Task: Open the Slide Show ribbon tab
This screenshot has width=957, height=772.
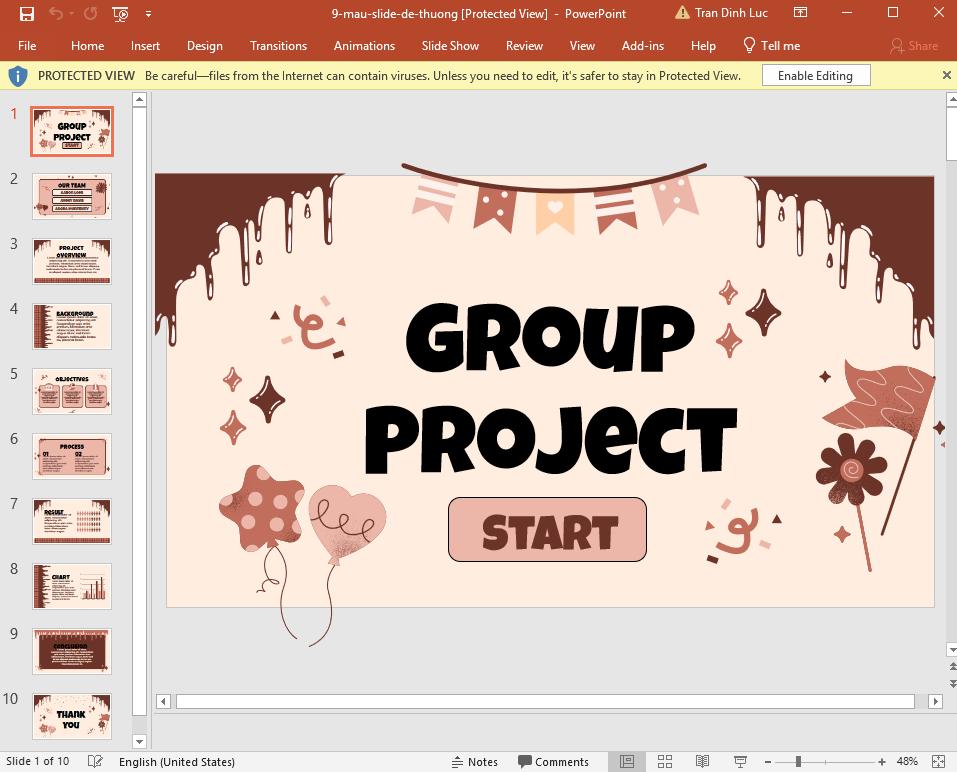Action: [x=449, y=45]
